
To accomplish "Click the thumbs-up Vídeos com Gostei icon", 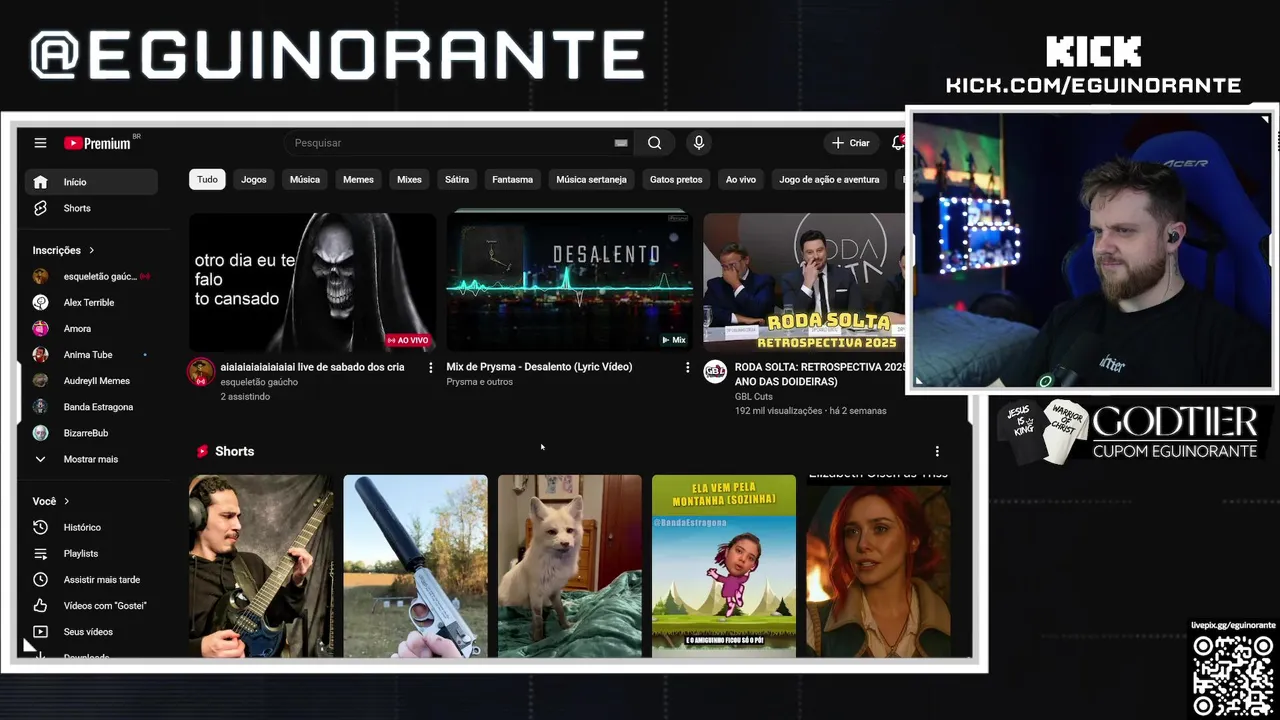I will (x=40, y=606).
